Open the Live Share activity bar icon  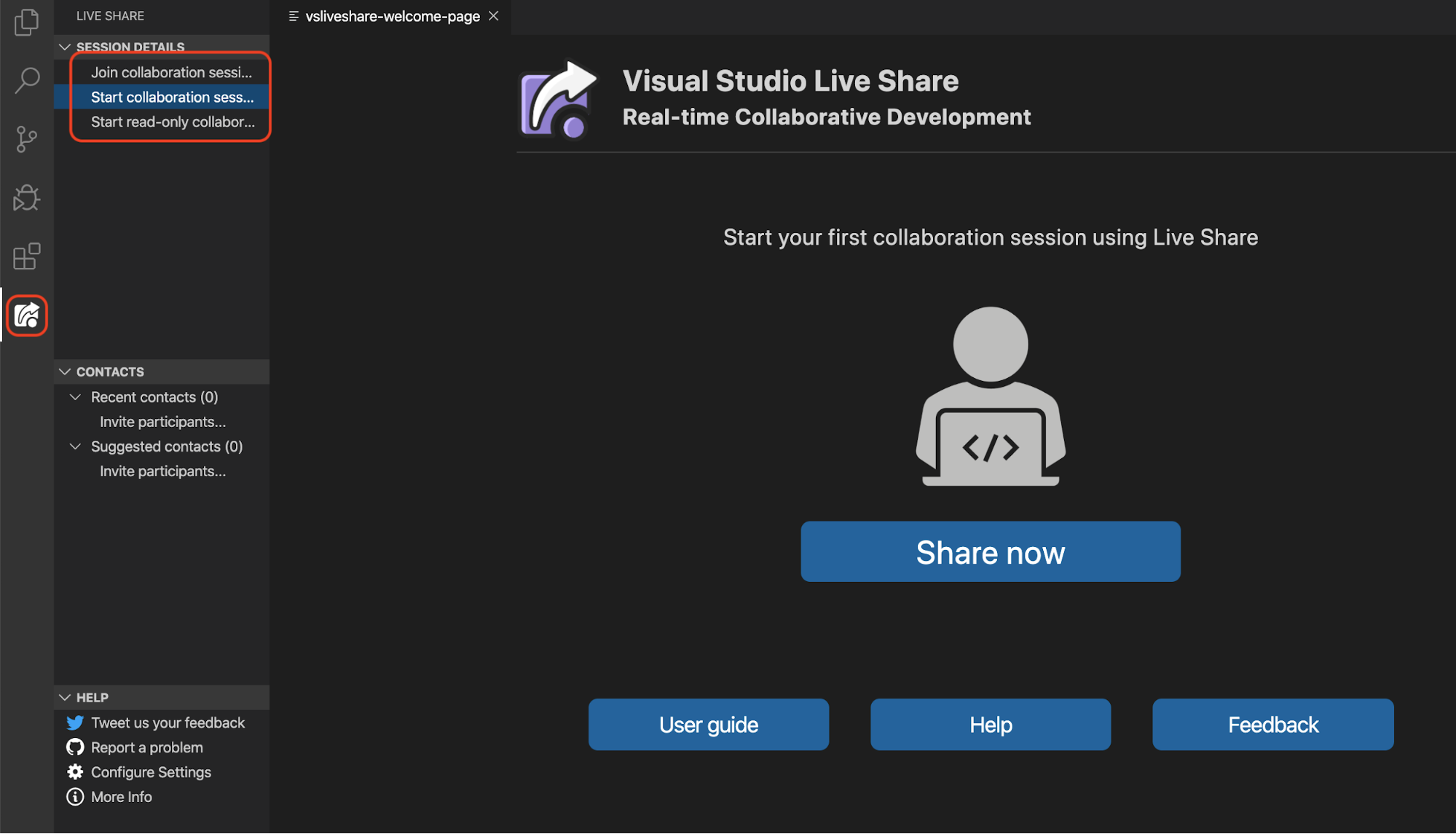(27, 315)
